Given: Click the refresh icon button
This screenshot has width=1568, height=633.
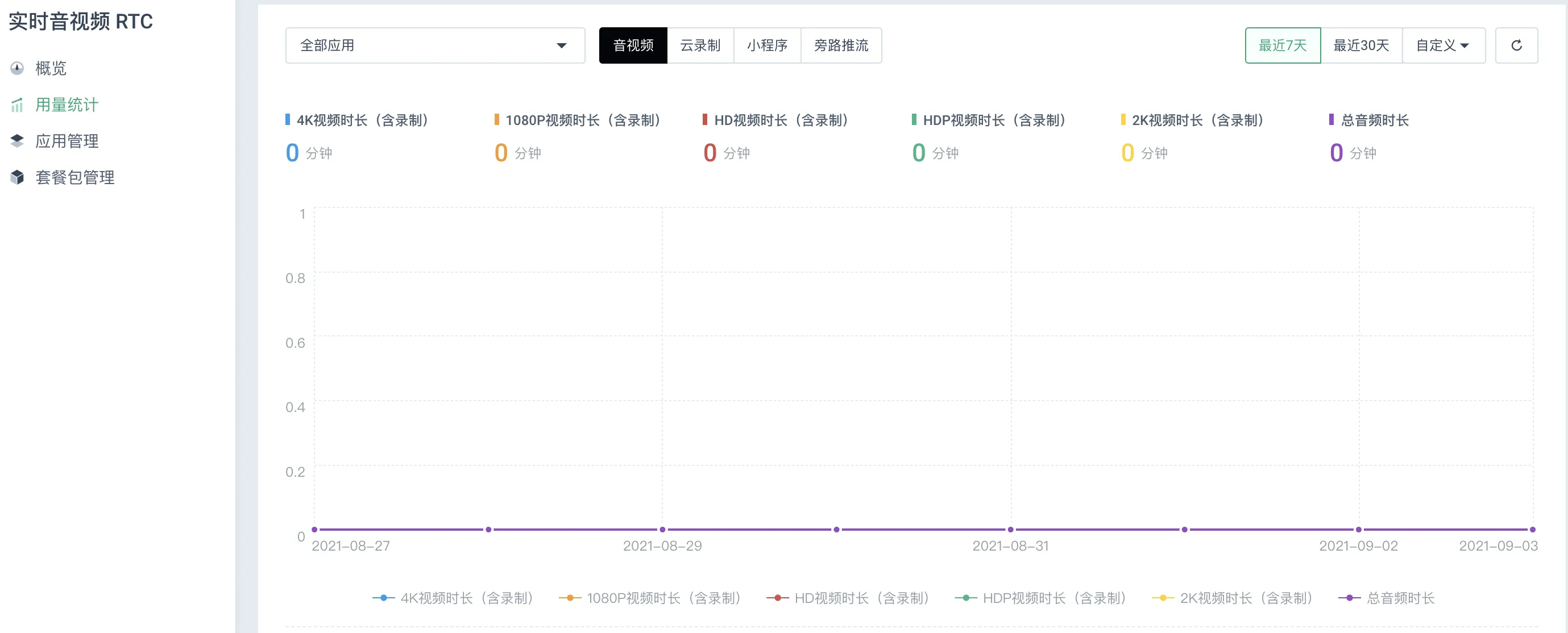Looking at the screenshot, I should 1516,45.
